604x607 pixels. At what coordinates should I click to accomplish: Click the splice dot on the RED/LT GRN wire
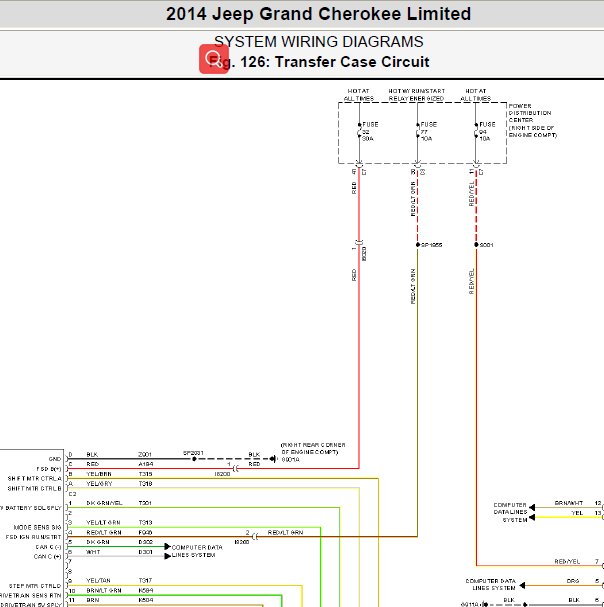coord(418,245)
